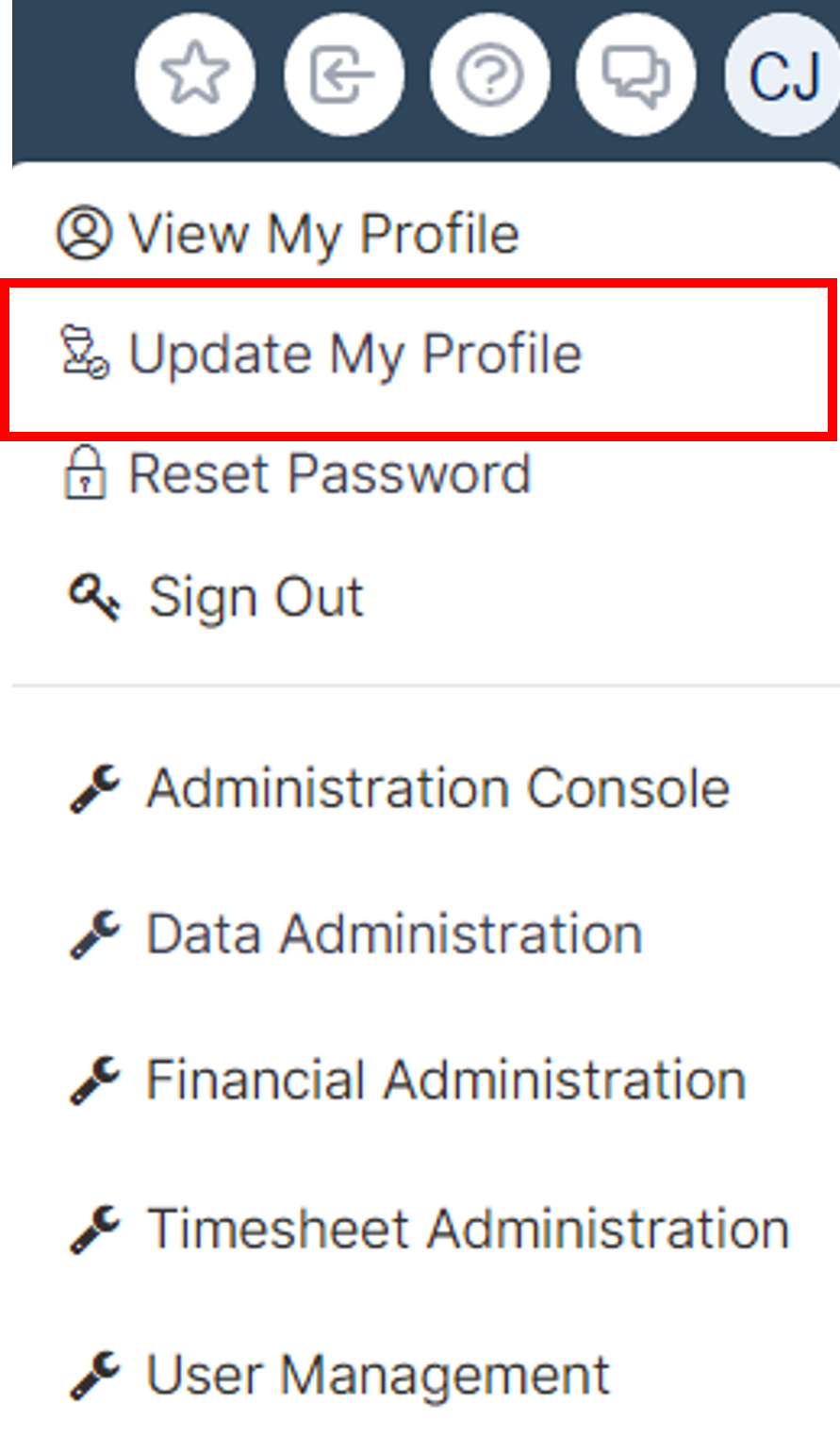840x1453 pixels.
Task: Click the wrench icon beside User Management
Action: click(x=95, y=1375)
